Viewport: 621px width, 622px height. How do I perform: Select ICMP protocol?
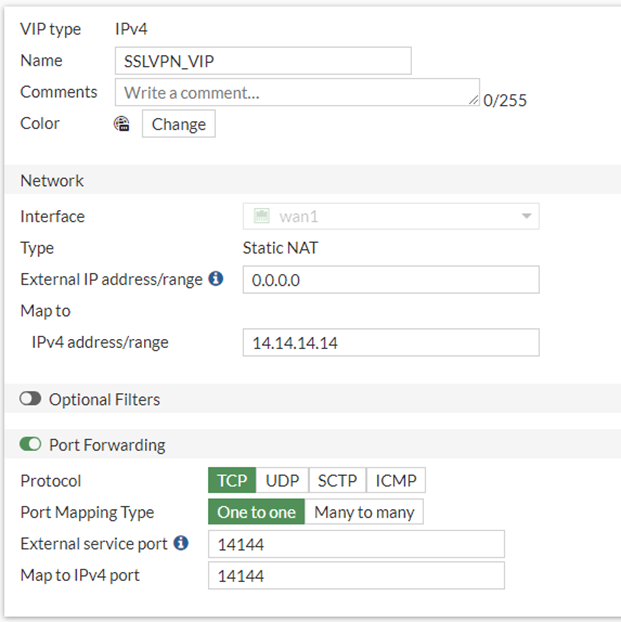396,481
